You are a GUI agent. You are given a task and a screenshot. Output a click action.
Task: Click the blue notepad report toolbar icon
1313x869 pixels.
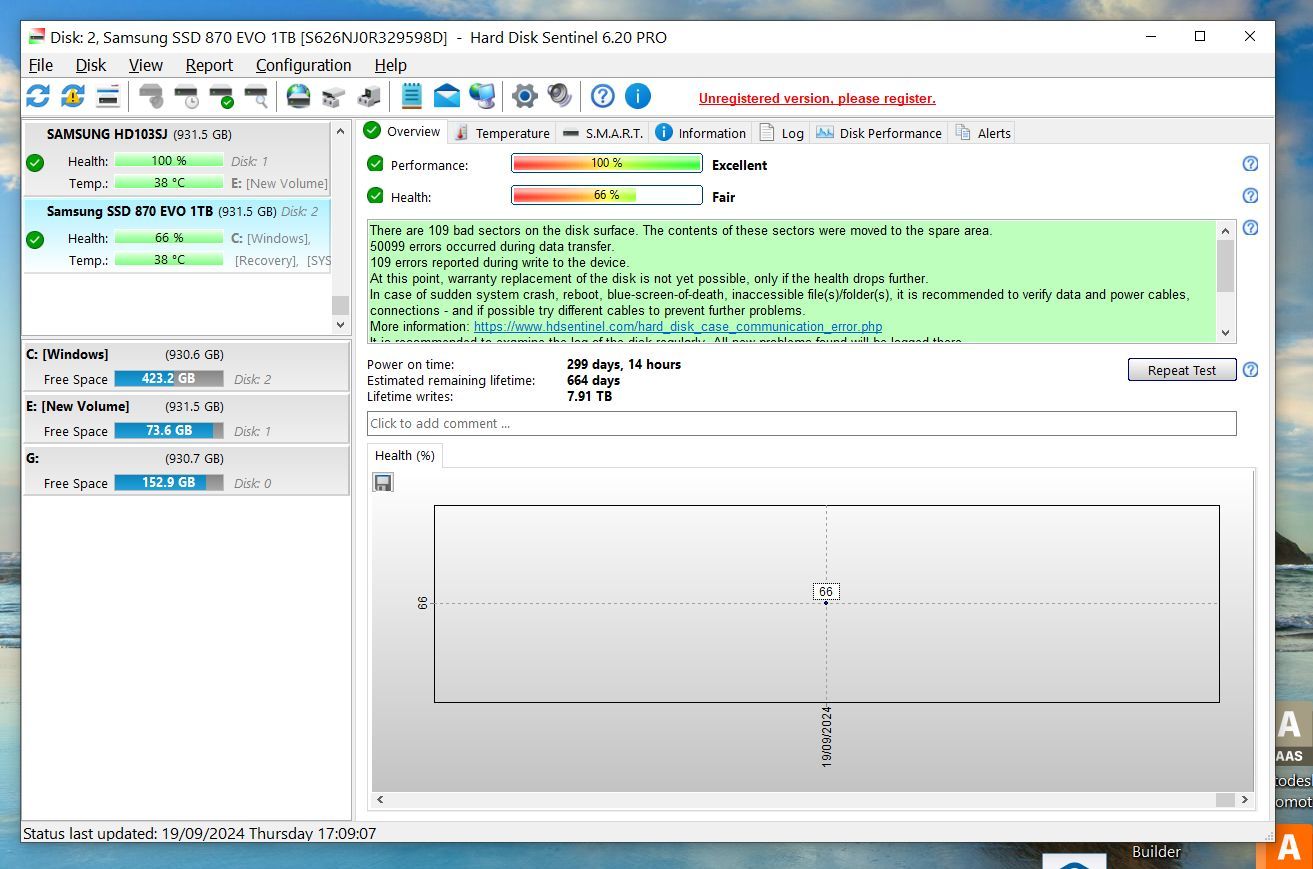click(411, 96)
